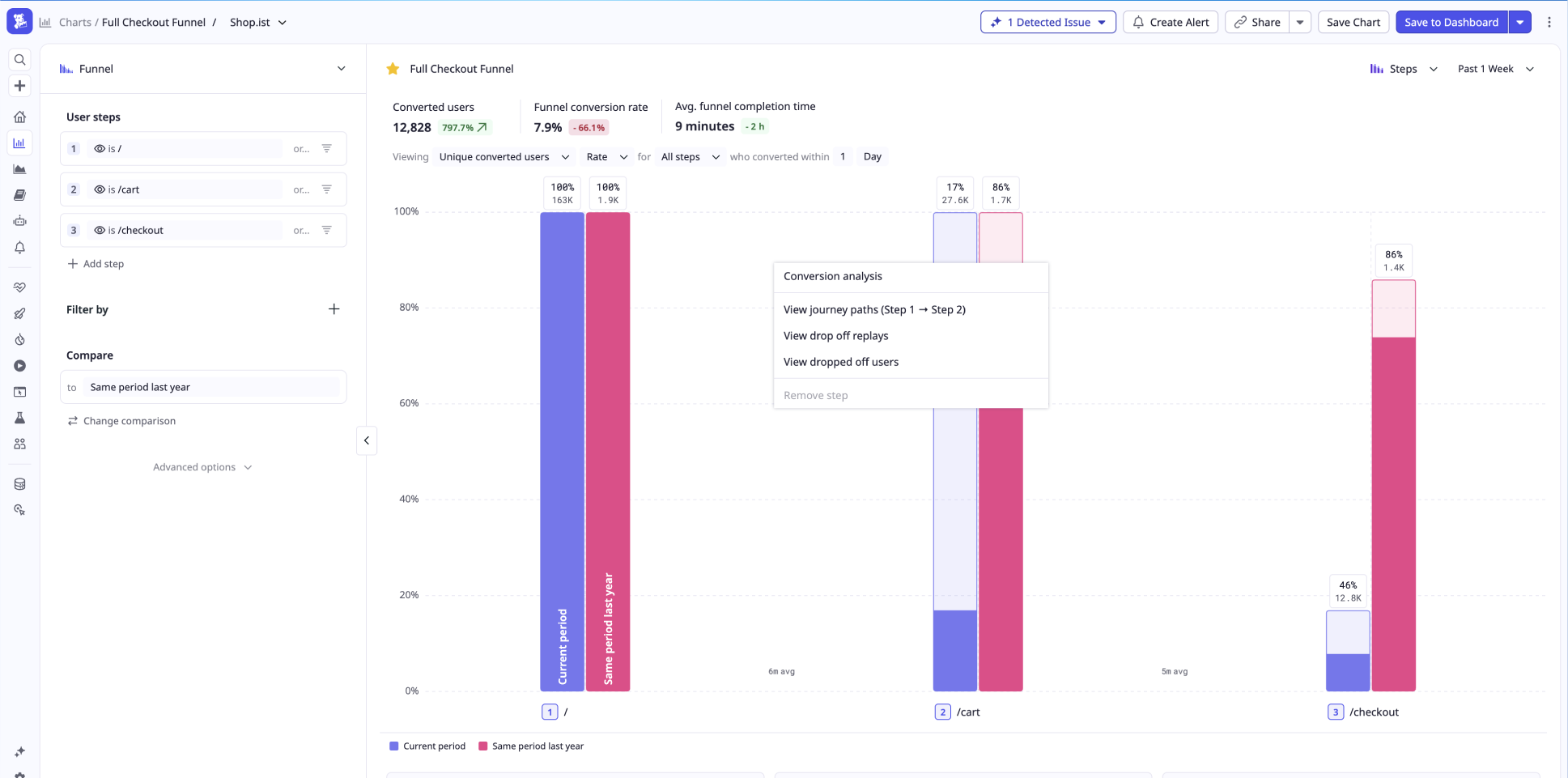The image size is (1568, 778).
Task: Toggle Current period legend item
Action: (427, 746)
